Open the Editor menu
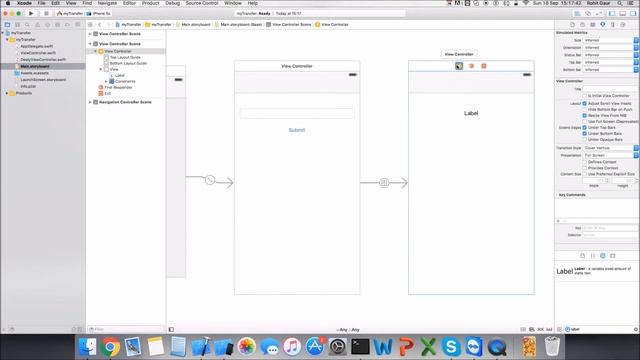The width and height of the screenshot is (640, 360). coord(129,3)
